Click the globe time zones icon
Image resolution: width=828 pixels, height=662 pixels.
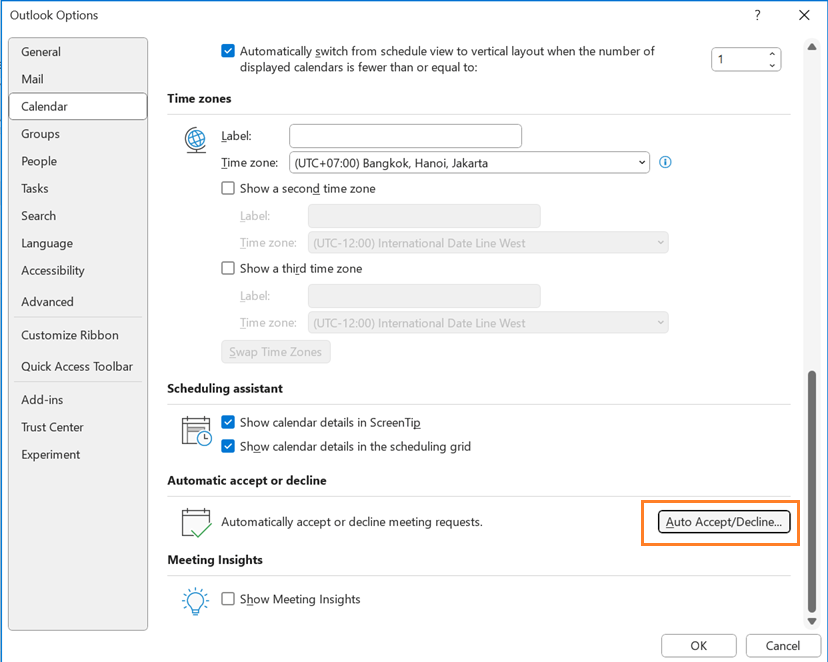point(195,140)
